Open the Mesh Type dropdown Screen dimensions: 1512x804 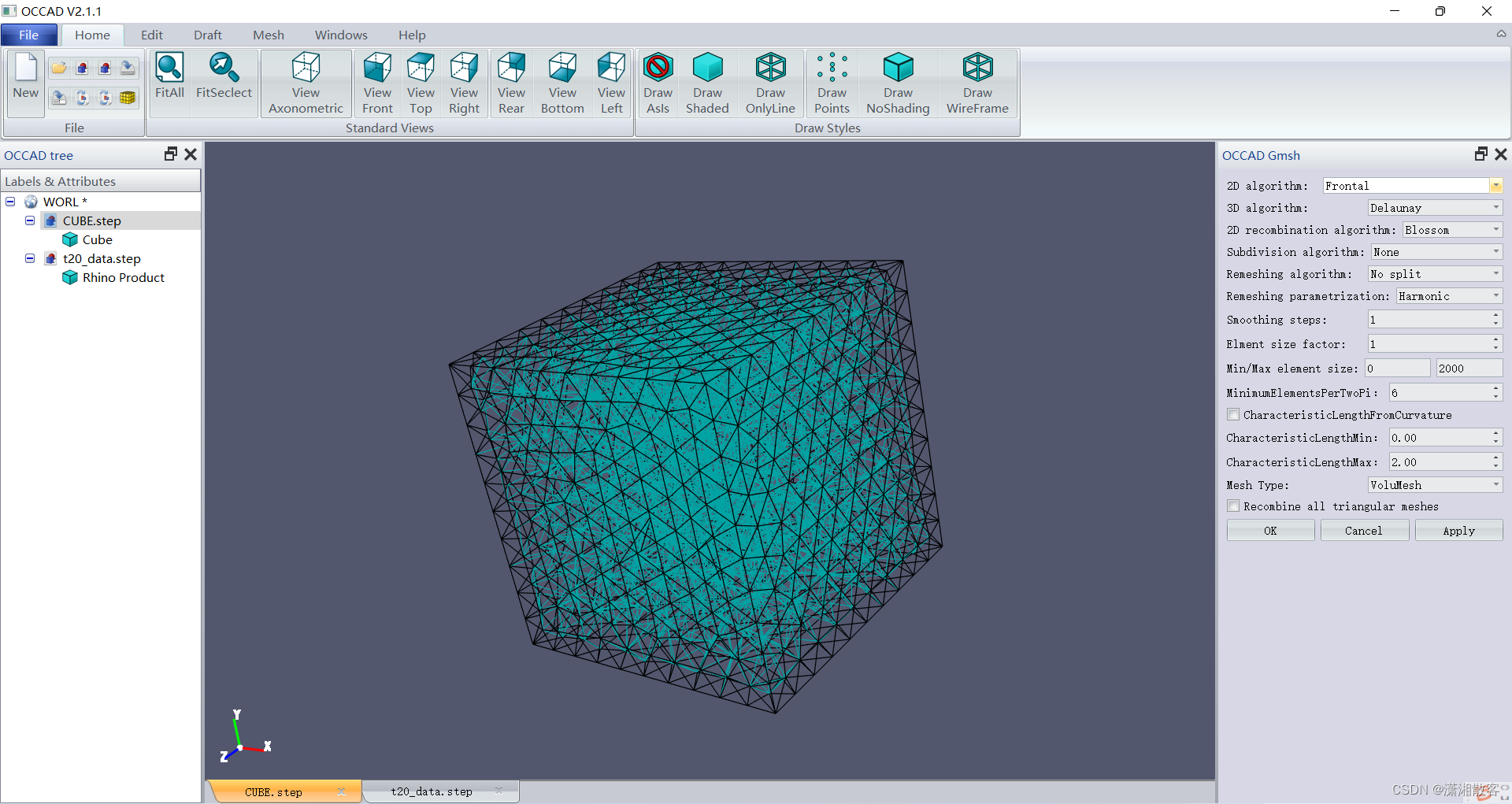(x=1495, y=485)
